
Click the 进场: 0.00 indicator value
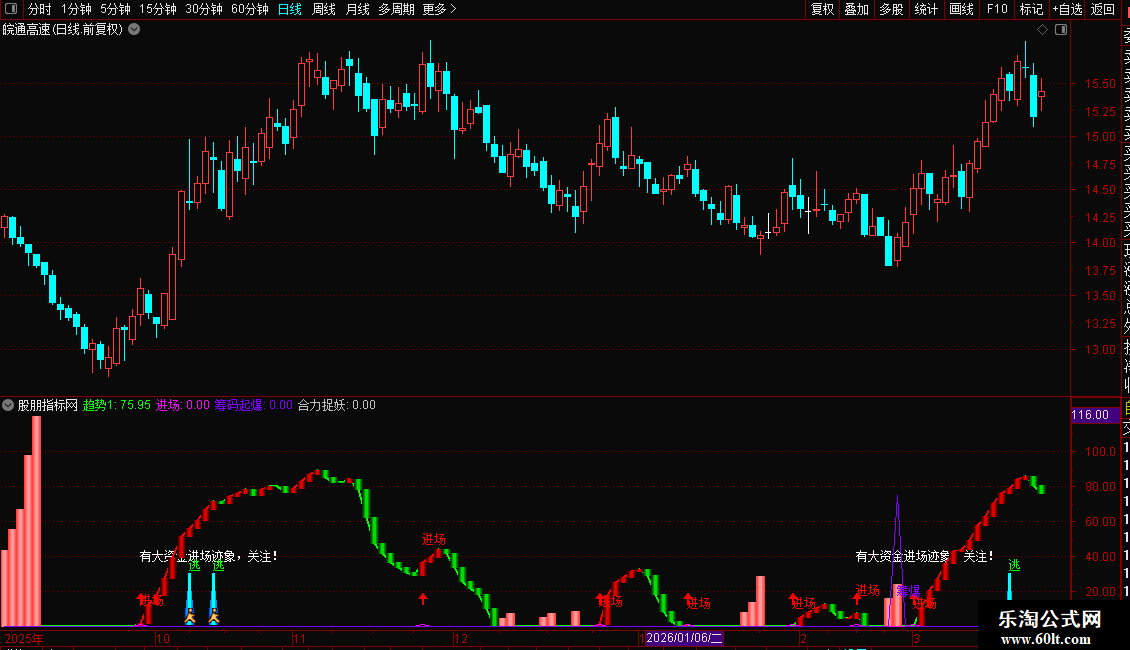183,405
